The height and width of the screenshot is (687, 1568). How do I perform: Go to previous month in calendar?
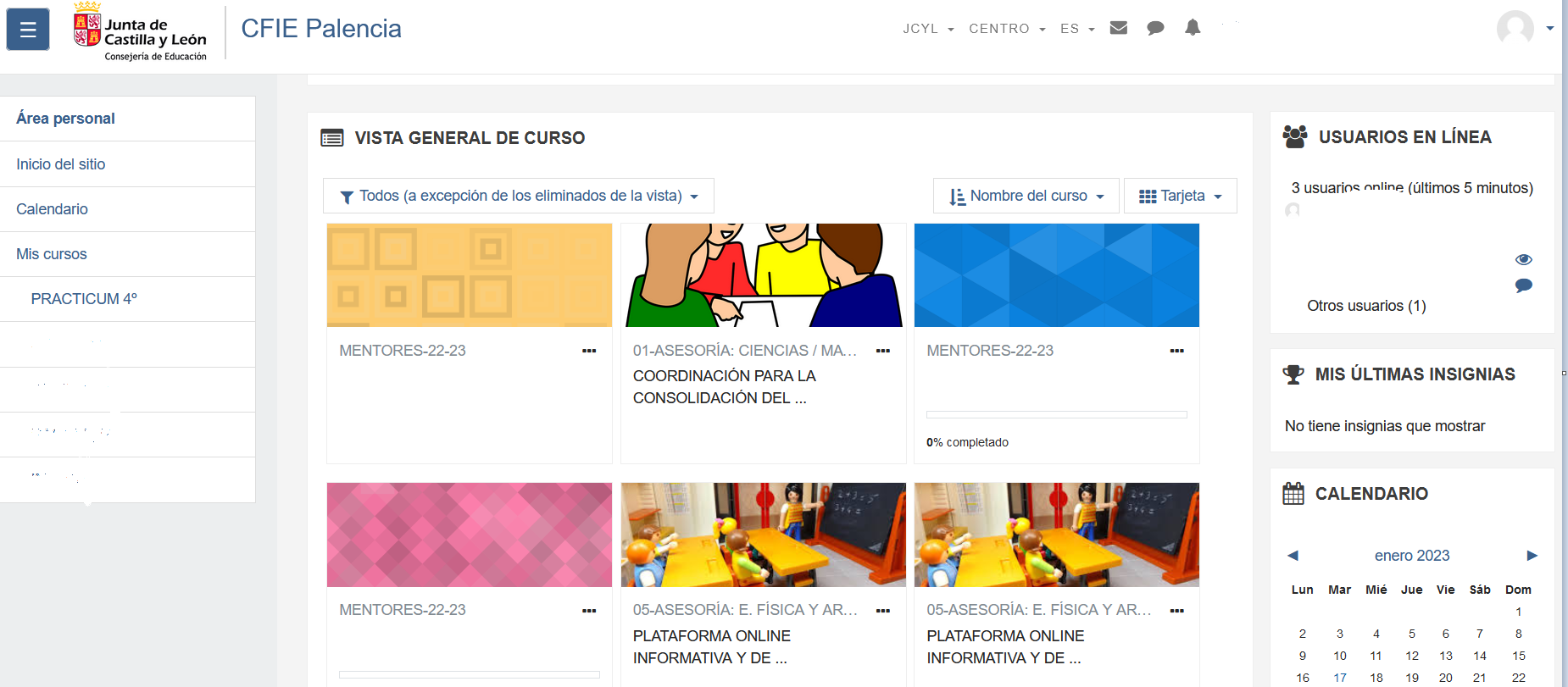(x=1293, y=556)
